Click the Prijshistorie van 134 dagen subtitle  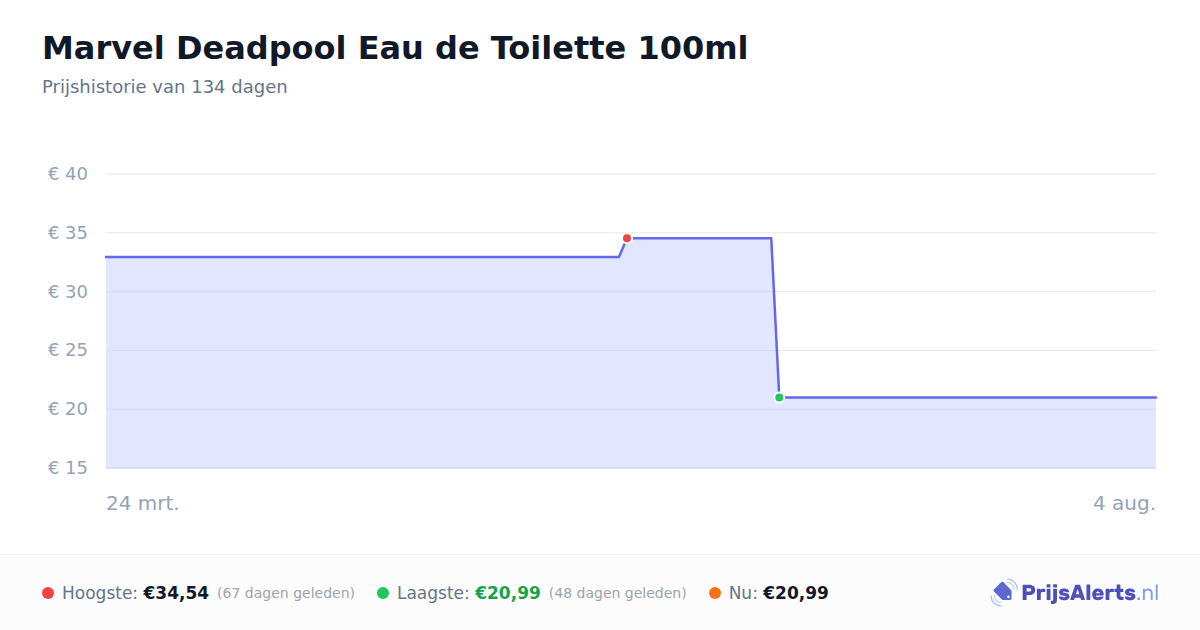[165, 87]
